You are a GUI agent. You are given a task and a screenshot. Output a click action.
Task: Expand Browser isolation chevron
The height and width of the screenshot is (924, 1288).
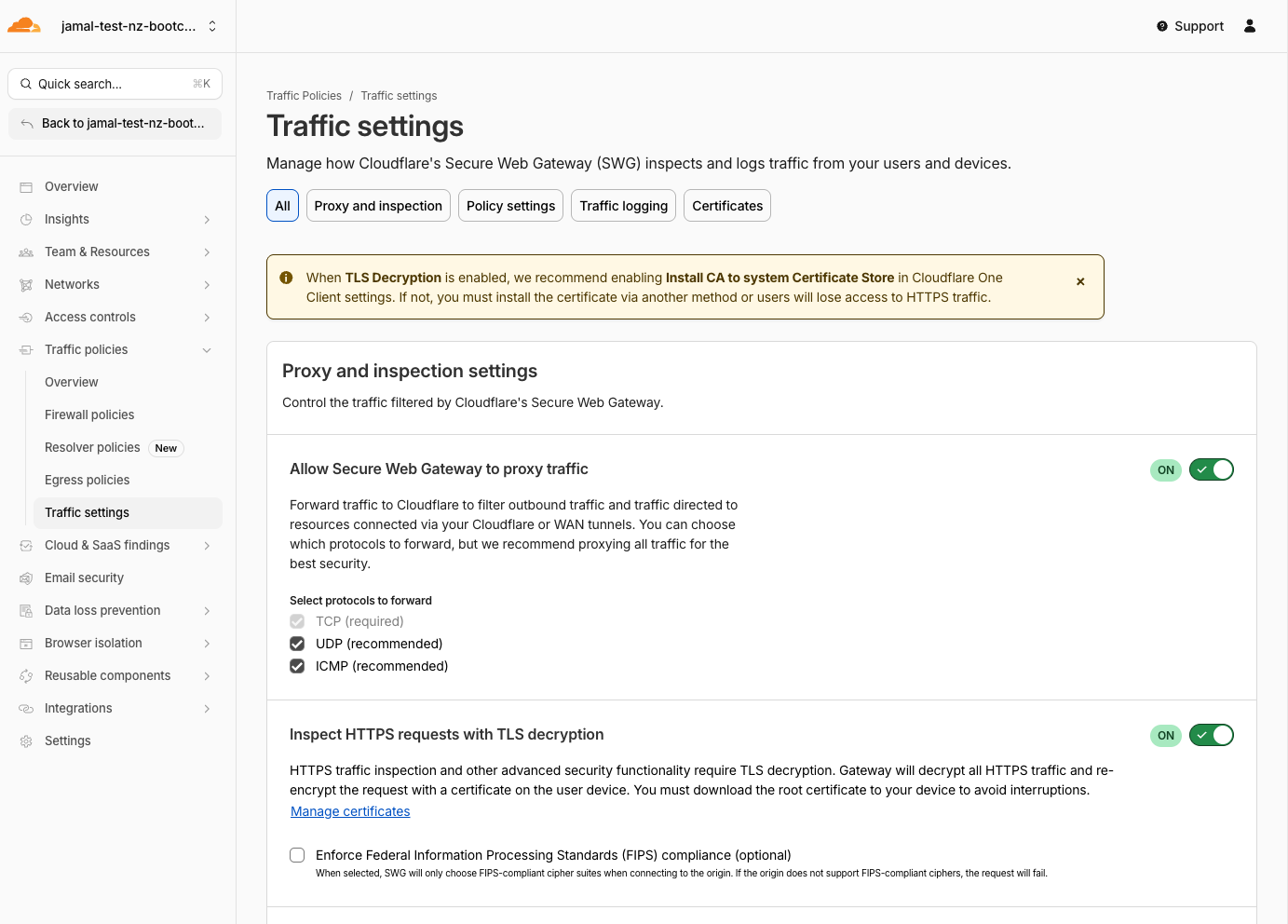[207, 644]
